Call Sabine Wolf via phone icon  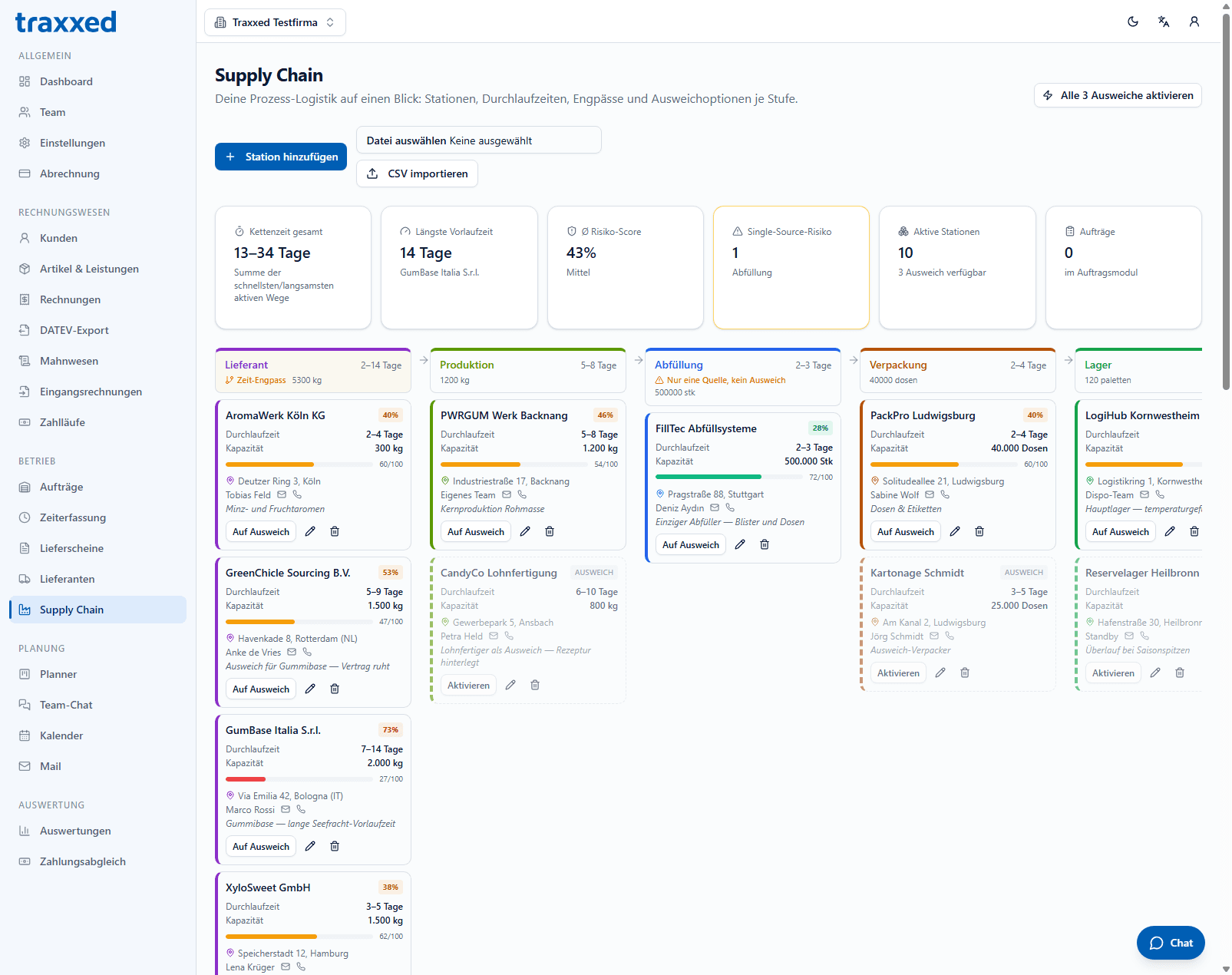(945, 495)
